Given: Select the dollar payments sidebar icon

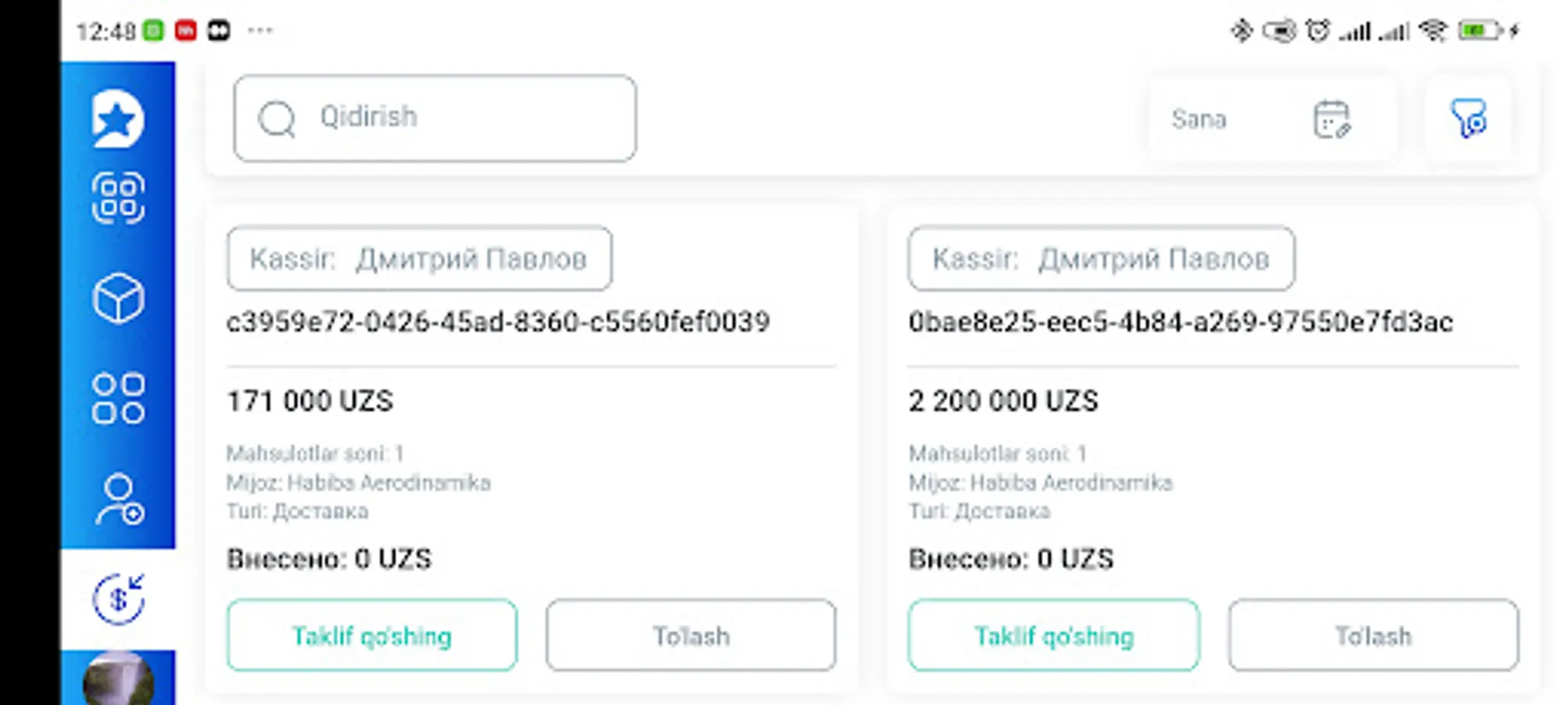Looking at the screenshot, I should [x=118, y=599].
